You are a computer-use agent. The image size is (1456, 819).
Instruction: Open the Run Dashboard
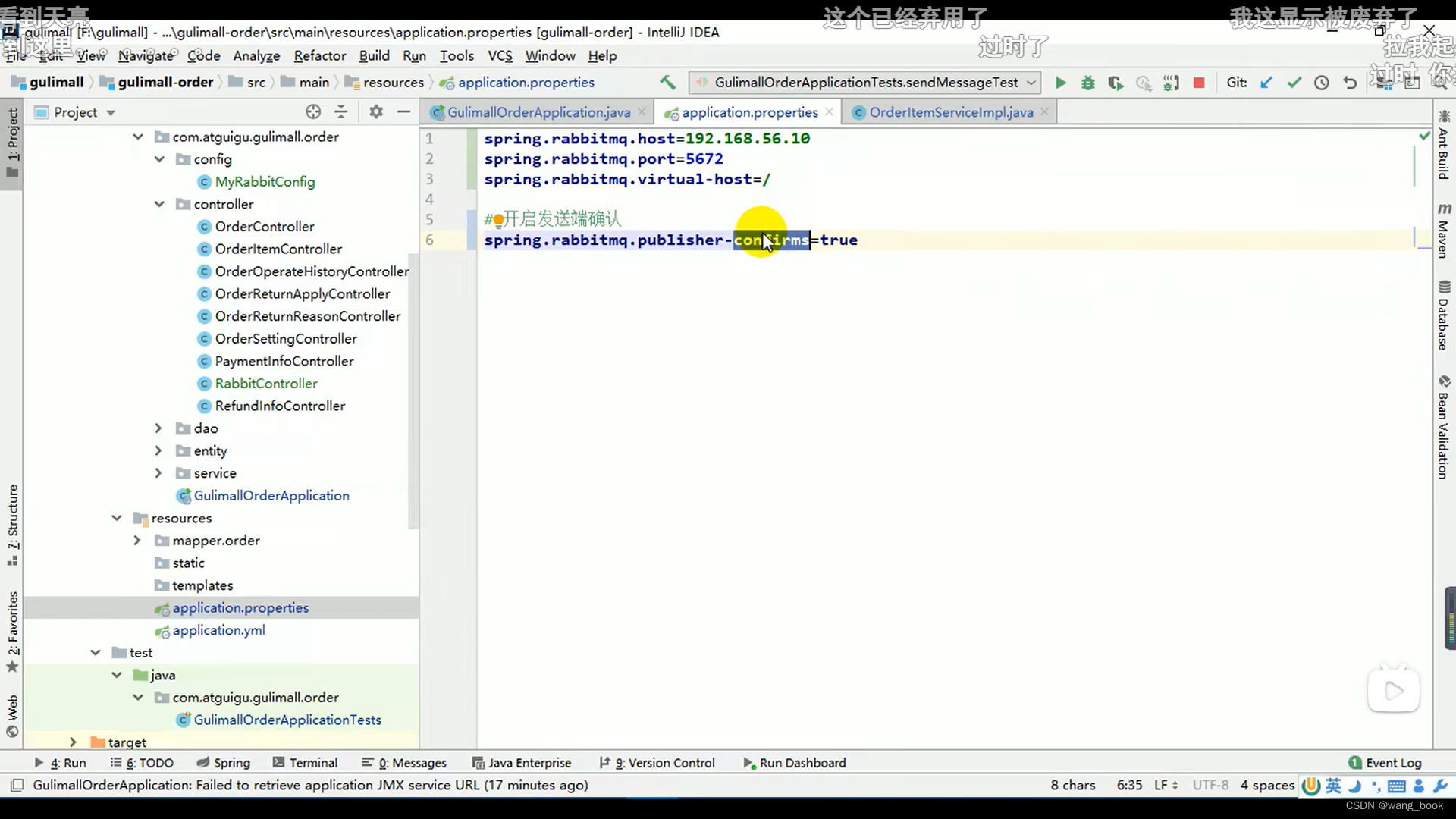[x=794, y=763]
